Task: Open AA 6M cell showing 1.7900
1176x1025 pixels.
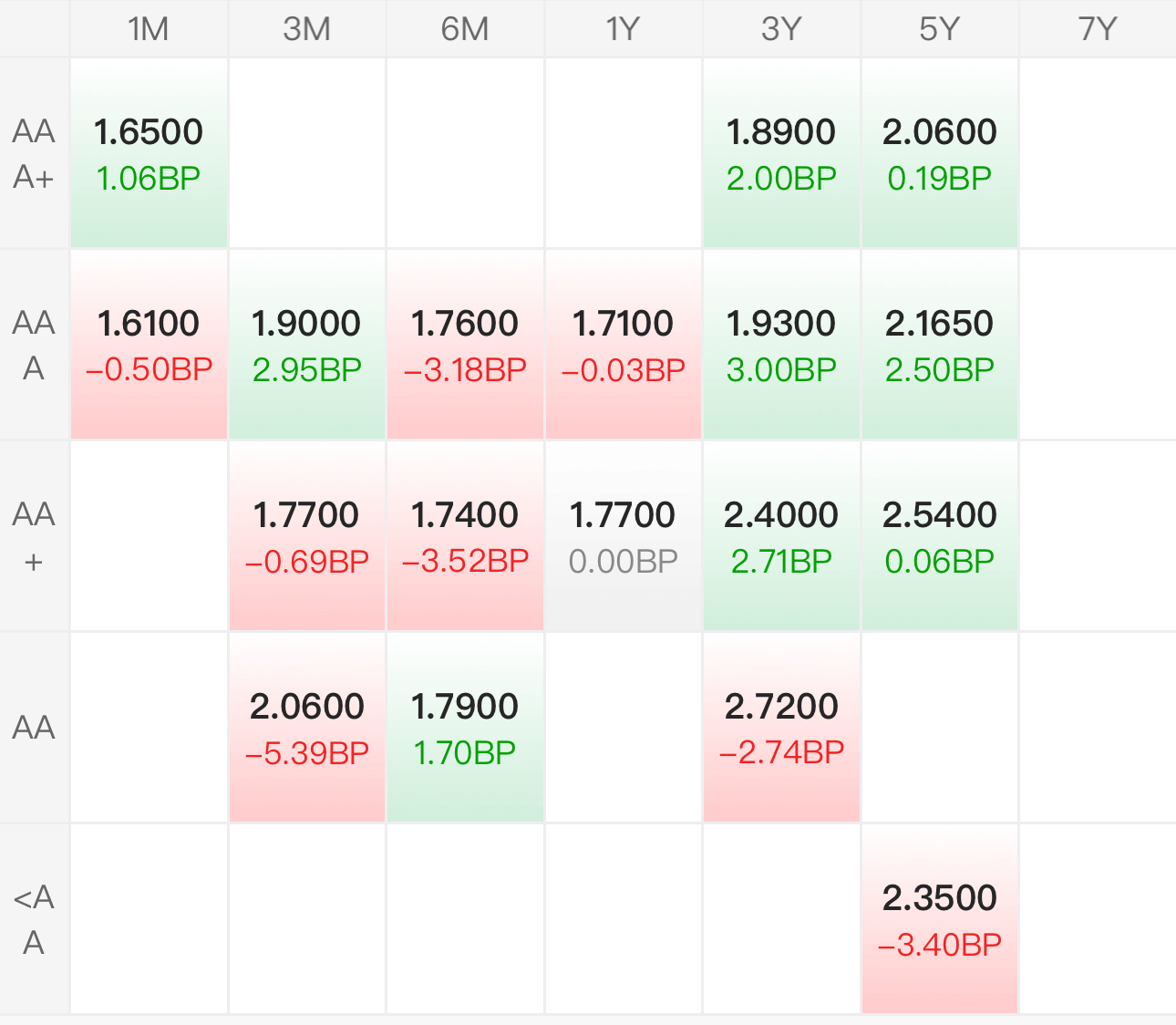Action: pos(465,728)
